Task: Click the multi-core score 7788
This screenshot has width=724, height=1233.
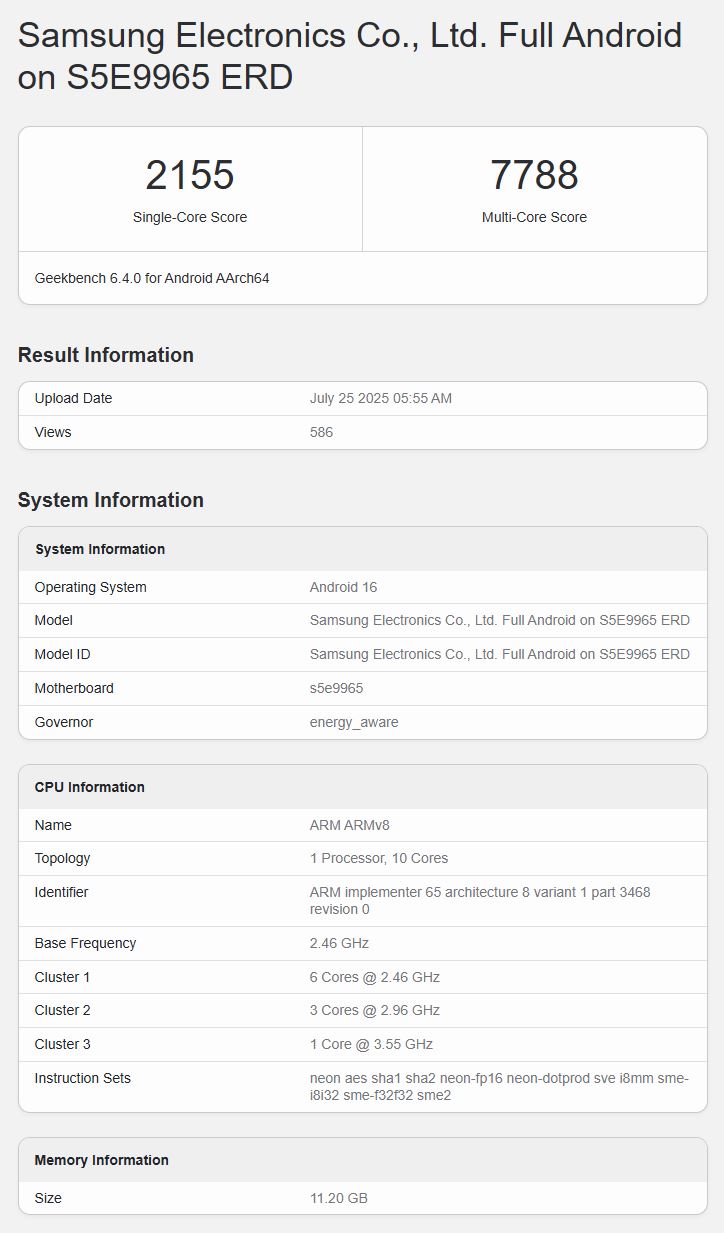Action: [534, 175]
